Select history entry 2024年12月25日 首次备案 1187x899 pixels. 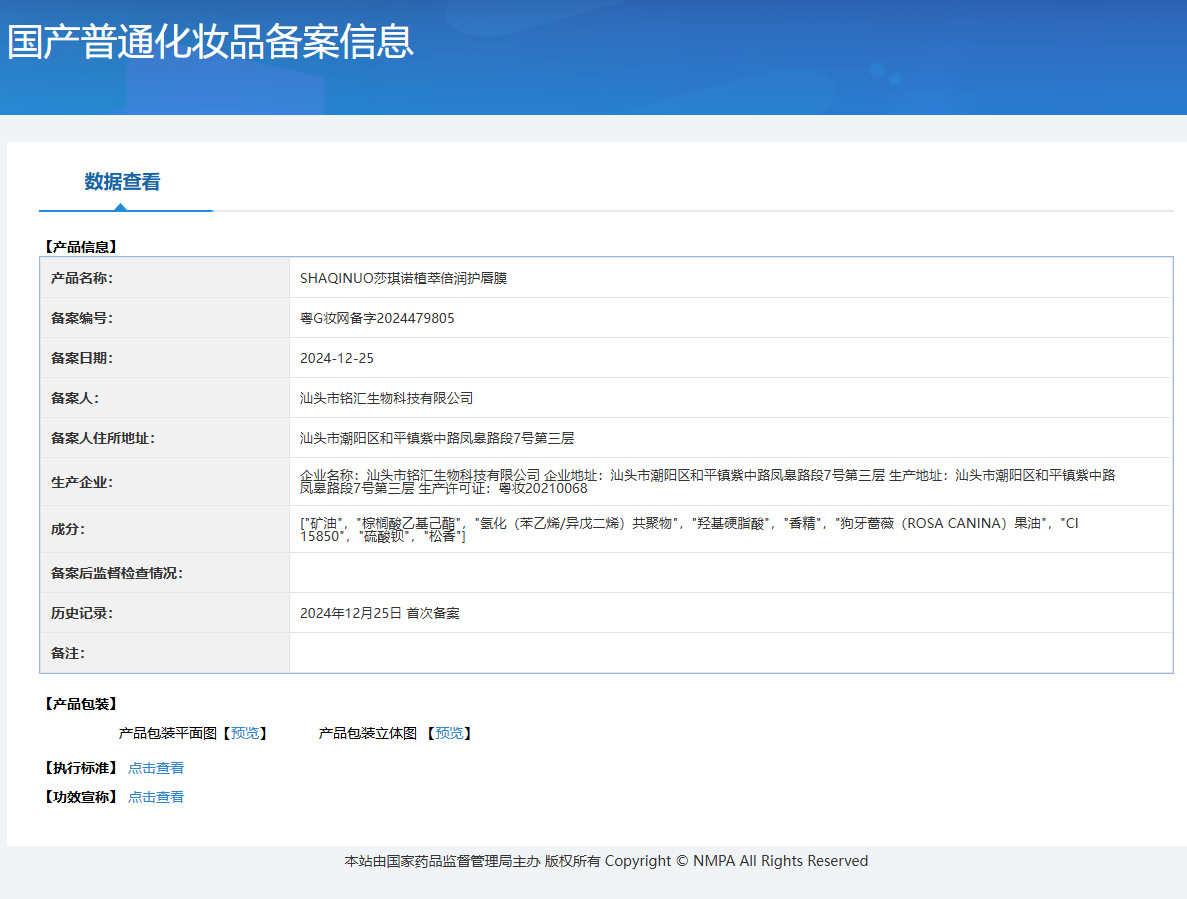pos(379,614)
